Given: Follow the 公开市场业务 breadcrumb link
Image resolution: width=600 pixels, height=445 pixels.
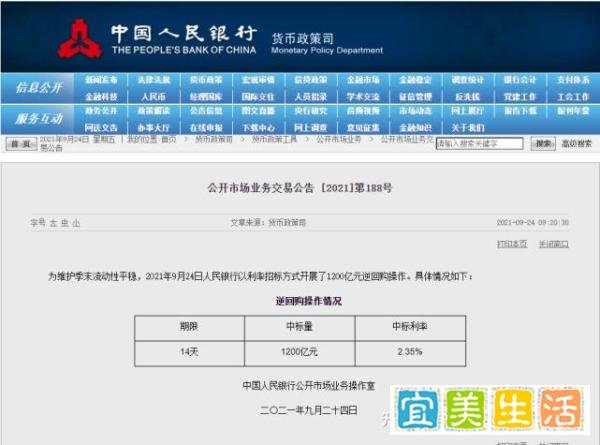Looking at the screenshot, I should (339, 139).
